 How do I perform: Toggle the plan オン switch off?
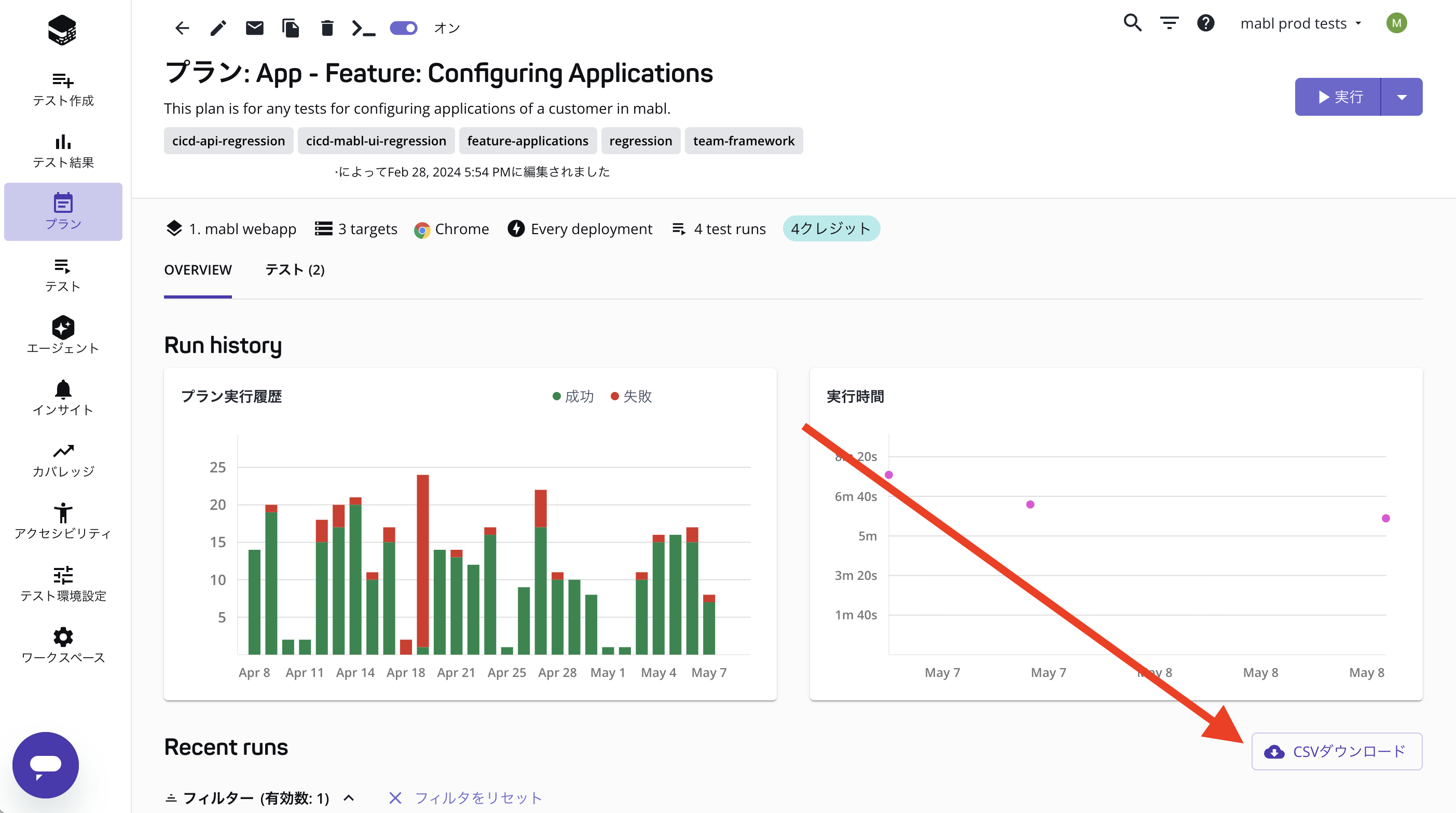tap(404, 28)
